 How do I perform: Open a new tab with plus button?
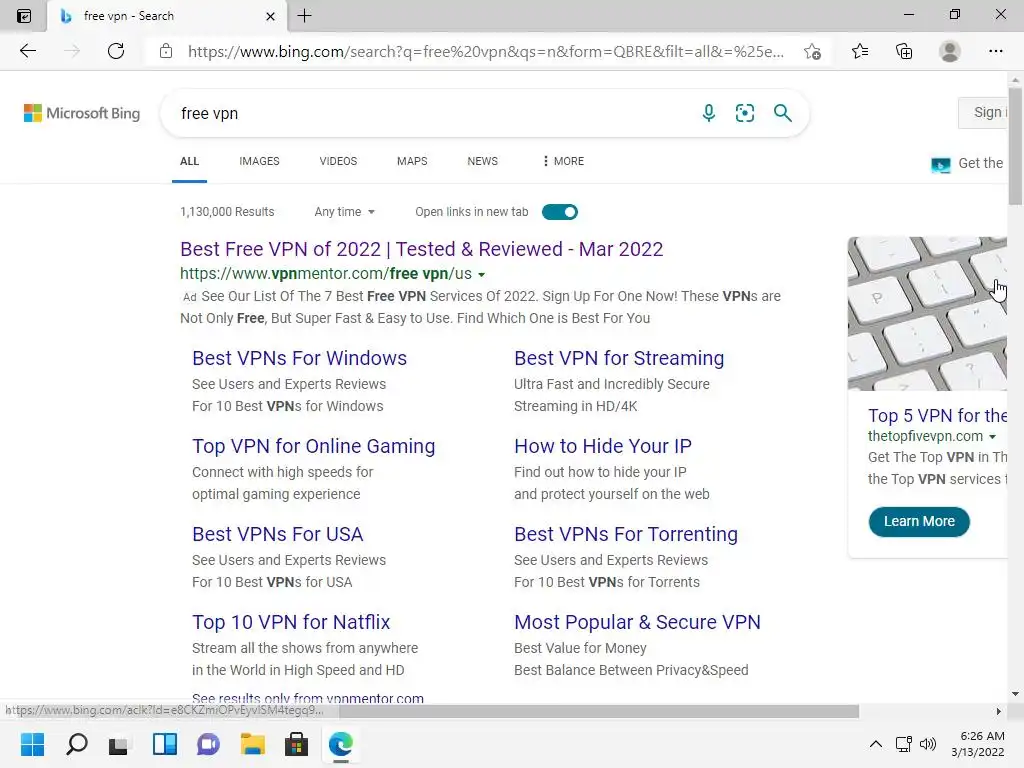pyautogui.click(x=304, y=16)
